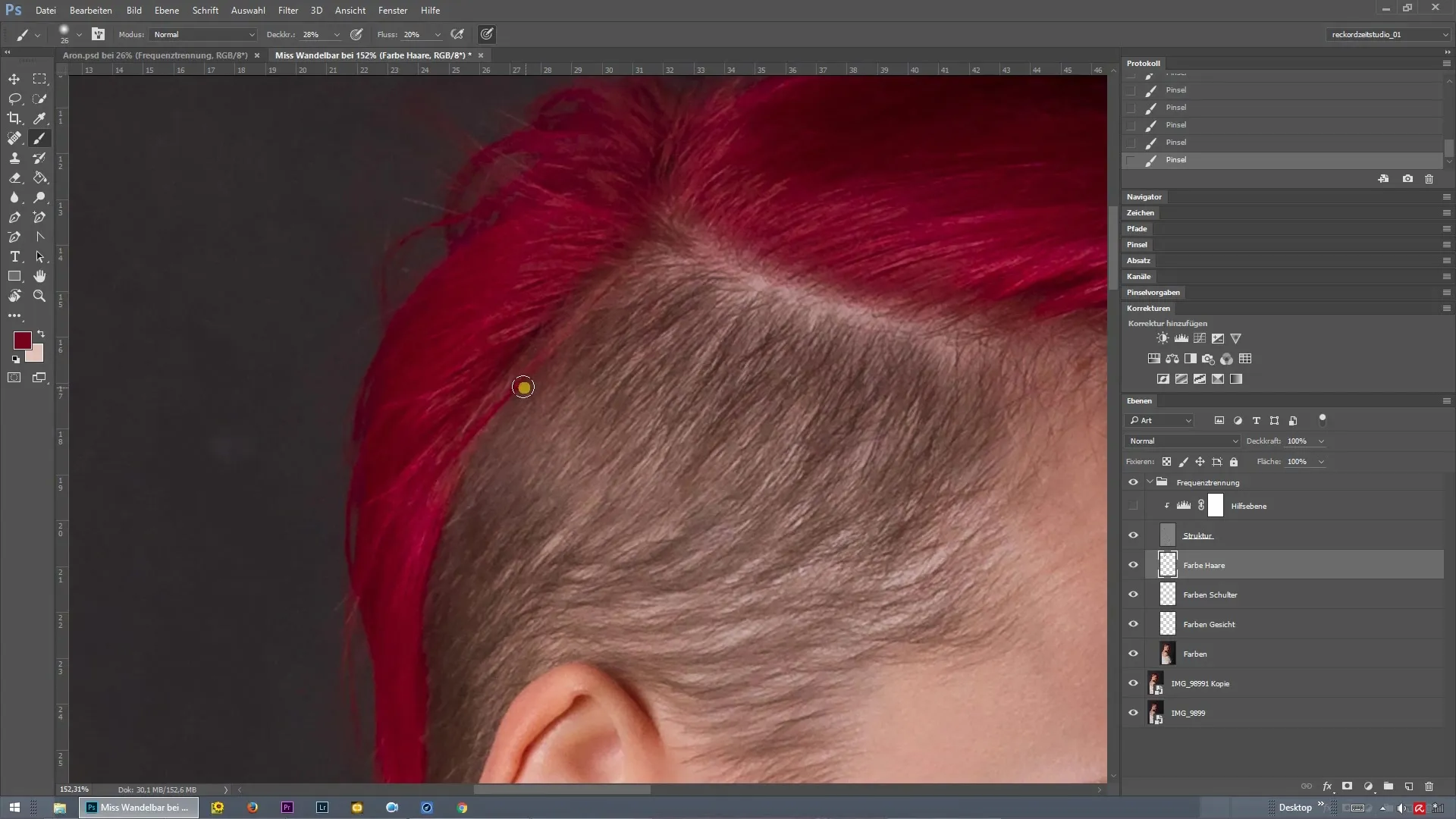Hide the Struktur layer
Image resolution: width=1456 pixels, height=819 pixels.
tap(1133, 535)
